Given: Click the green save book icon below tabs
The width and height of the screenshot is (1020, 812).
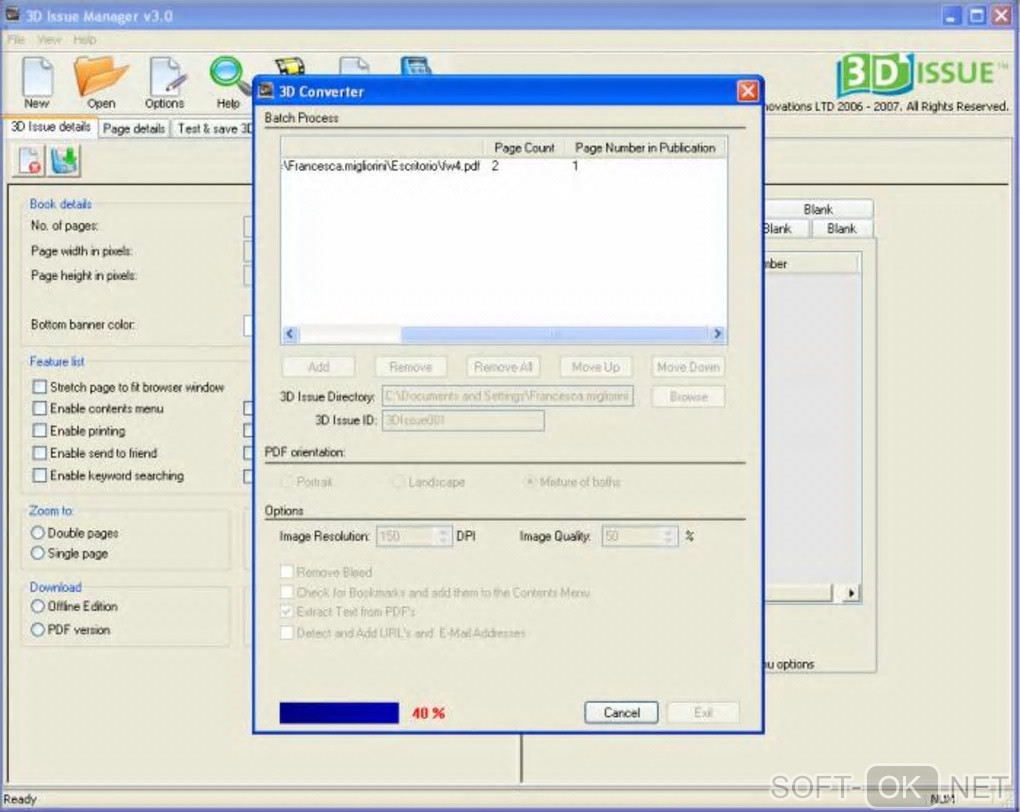Looking at the screenshot, I should pyautogui.click(x=64, y=160).
